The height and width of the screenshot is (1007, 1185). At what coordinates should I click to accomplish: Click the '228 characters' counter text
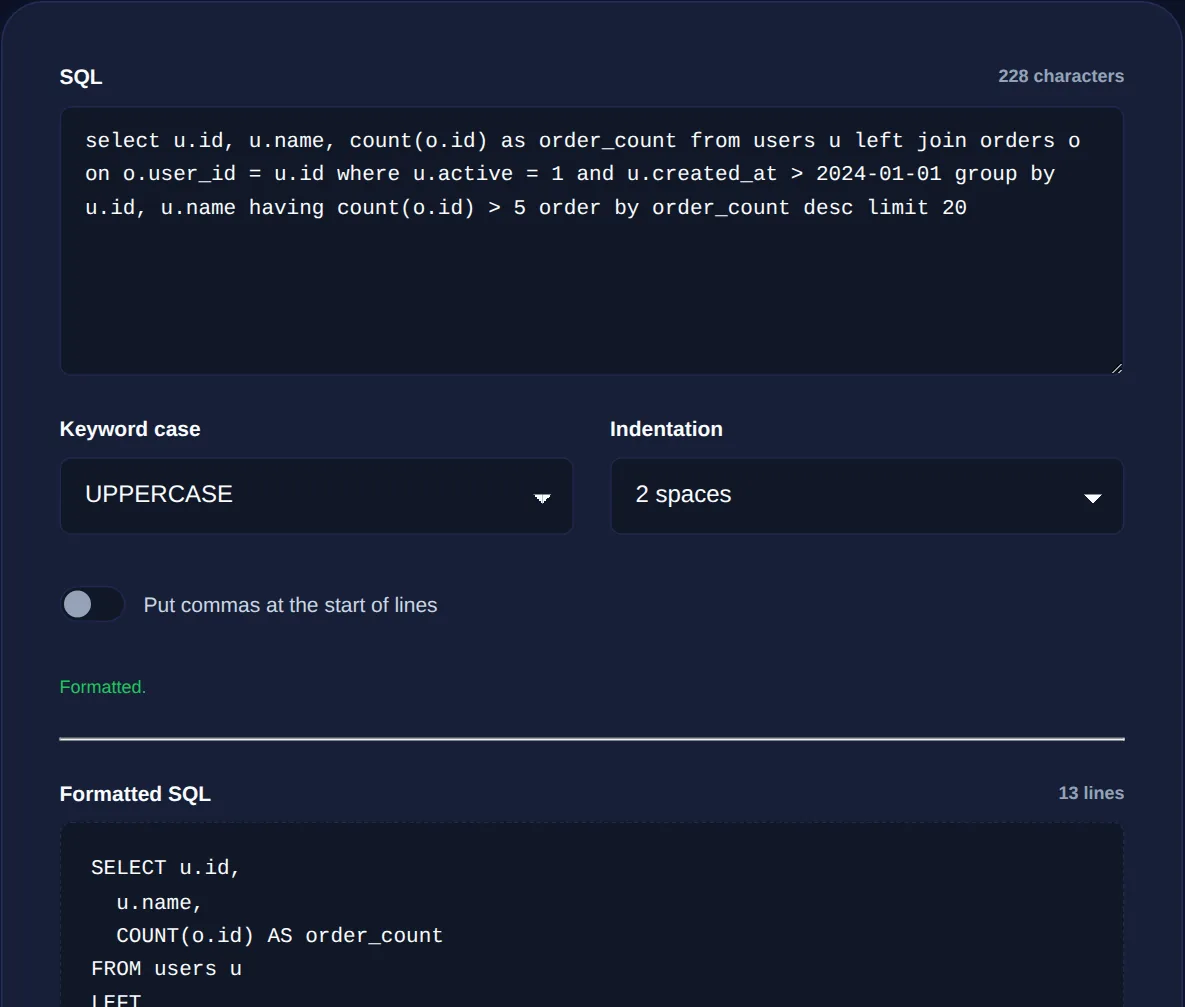pos(1060,76)
